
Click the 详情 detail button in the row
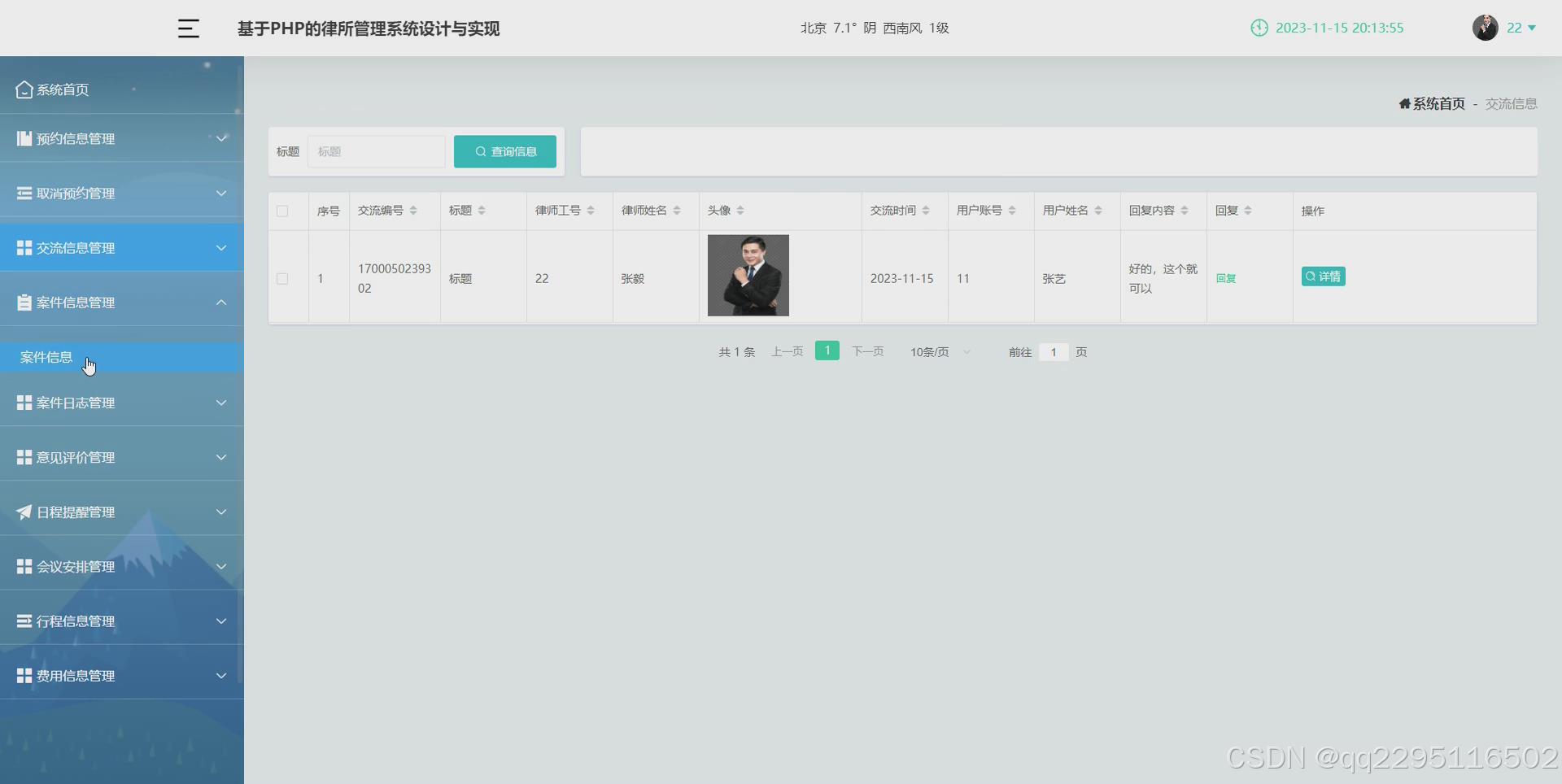click(x=1323, y=276)
